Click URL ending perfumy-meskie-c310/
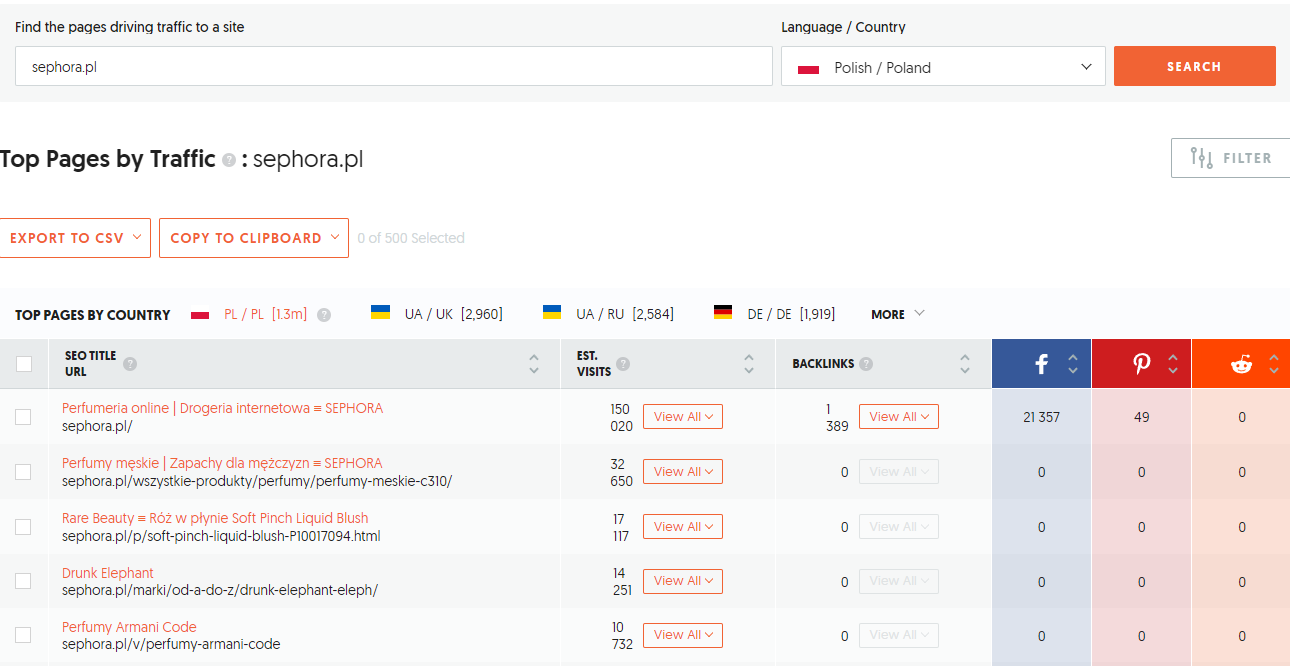 click(257, 481)
